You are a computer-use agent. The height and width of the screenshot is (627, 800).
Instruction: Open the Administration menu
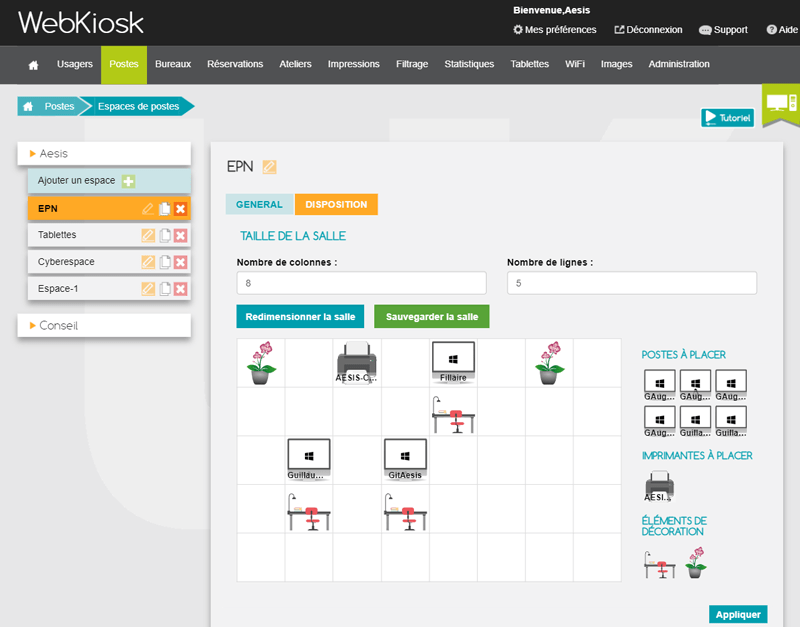coord(679,64)
